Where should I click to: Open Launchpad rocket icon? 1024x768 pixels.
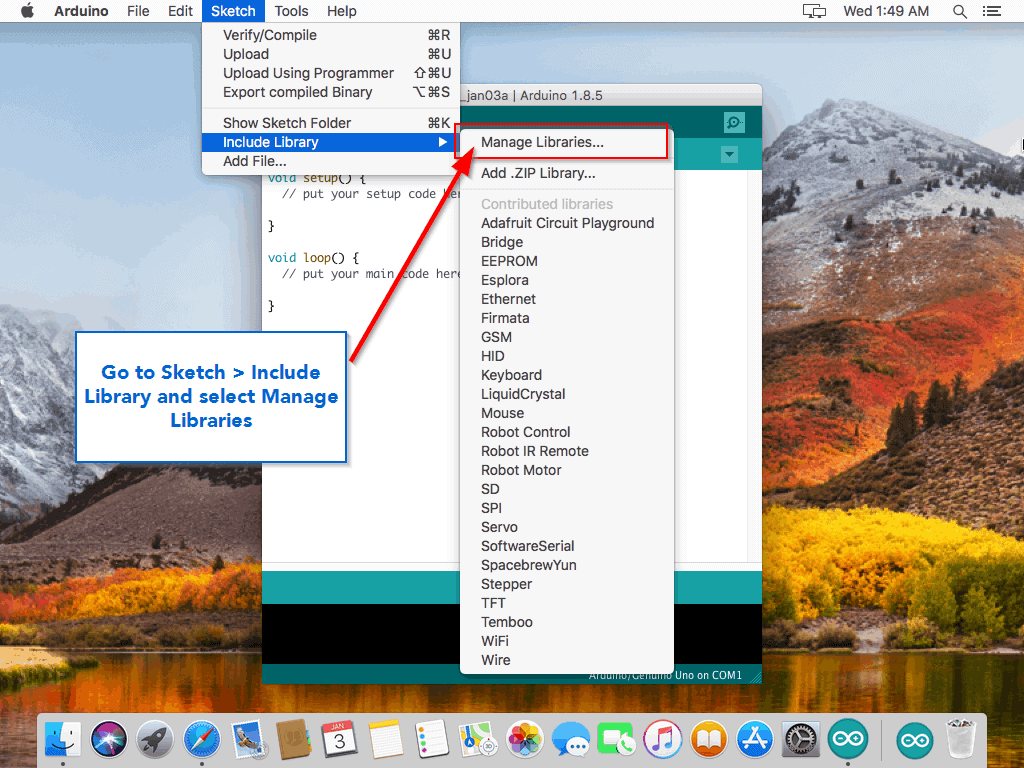(x=155, y=739)
